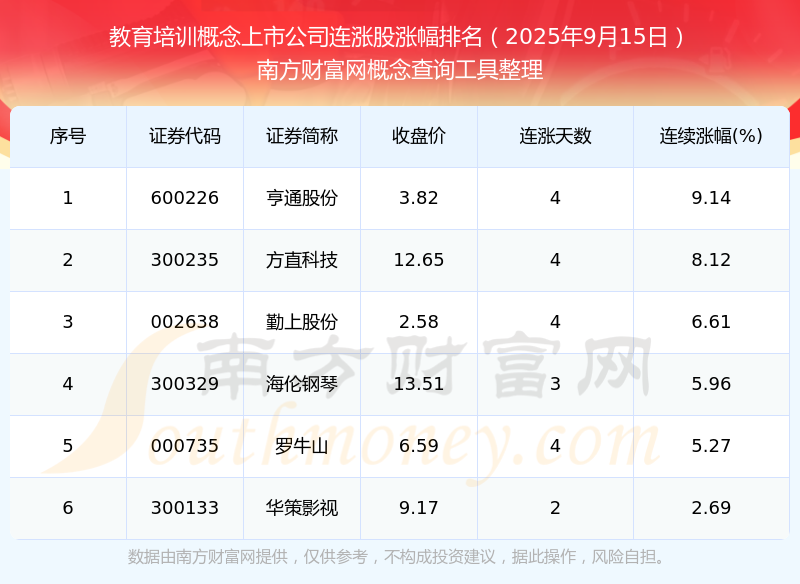Viewport: 800px width, 584px height.
Task: Select stock name 罗牛山
Action: [x=302, y=446]
